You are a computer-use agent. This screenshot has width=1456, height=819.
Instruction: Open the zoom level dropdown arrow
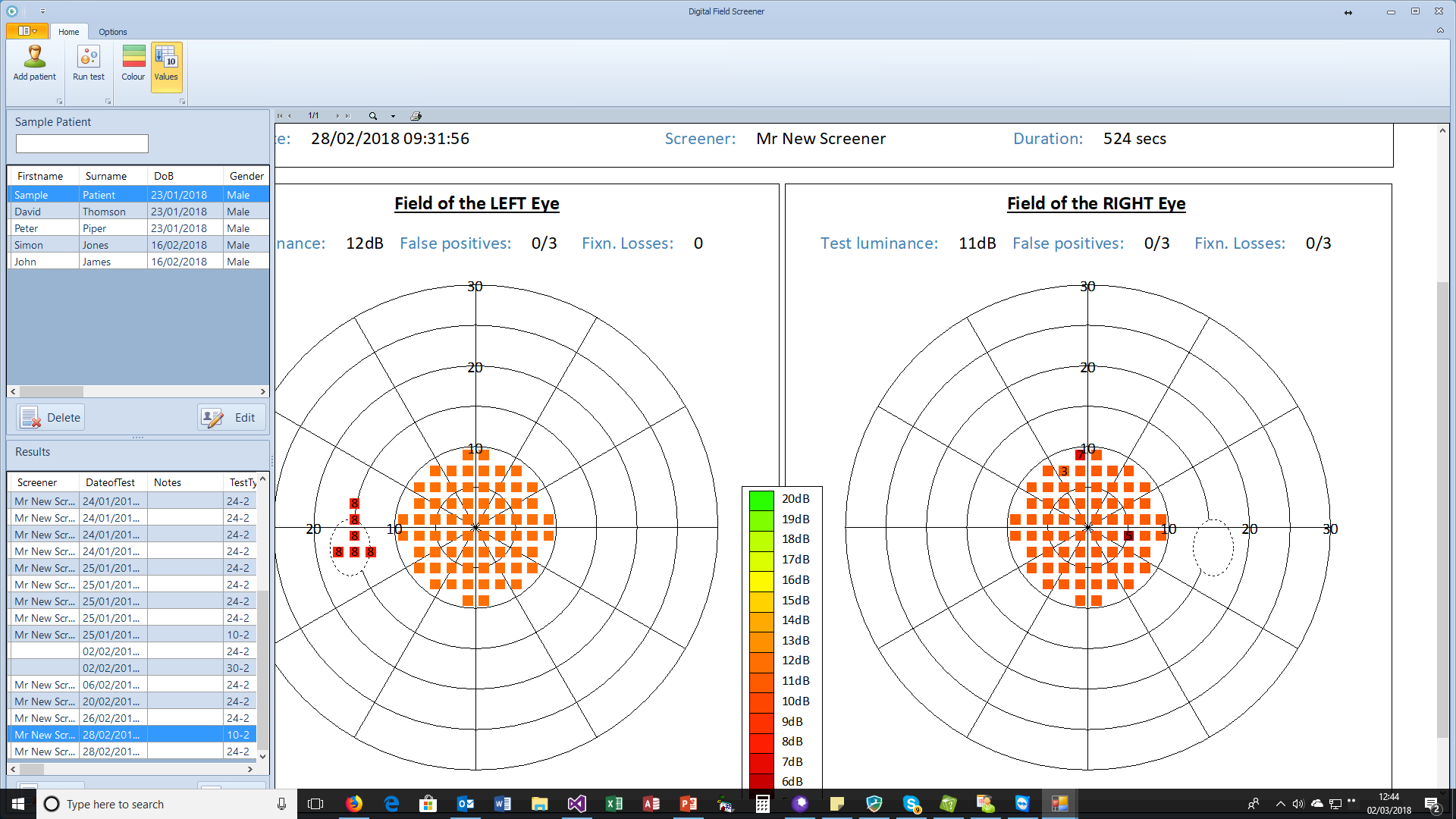[x=393, y=116]
